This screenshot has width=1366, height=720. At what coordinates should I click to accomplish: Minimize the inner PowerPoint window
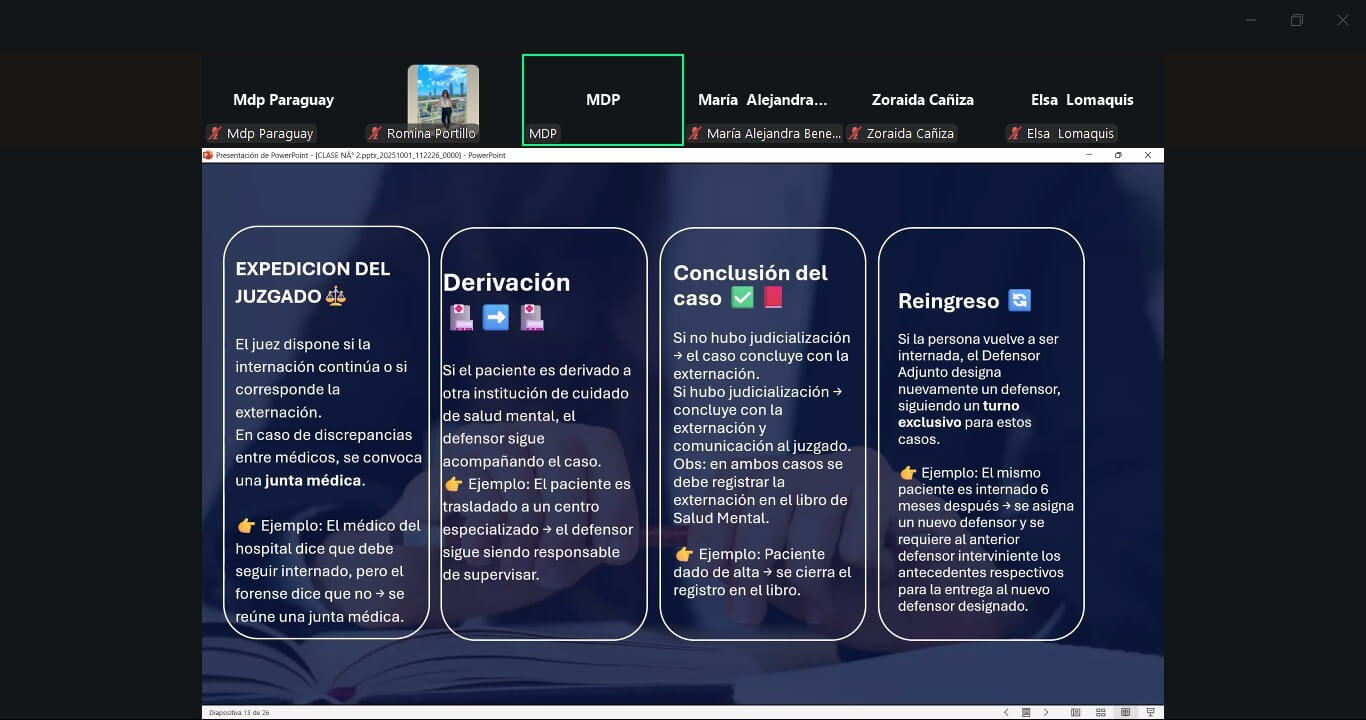pos(1088,155)
